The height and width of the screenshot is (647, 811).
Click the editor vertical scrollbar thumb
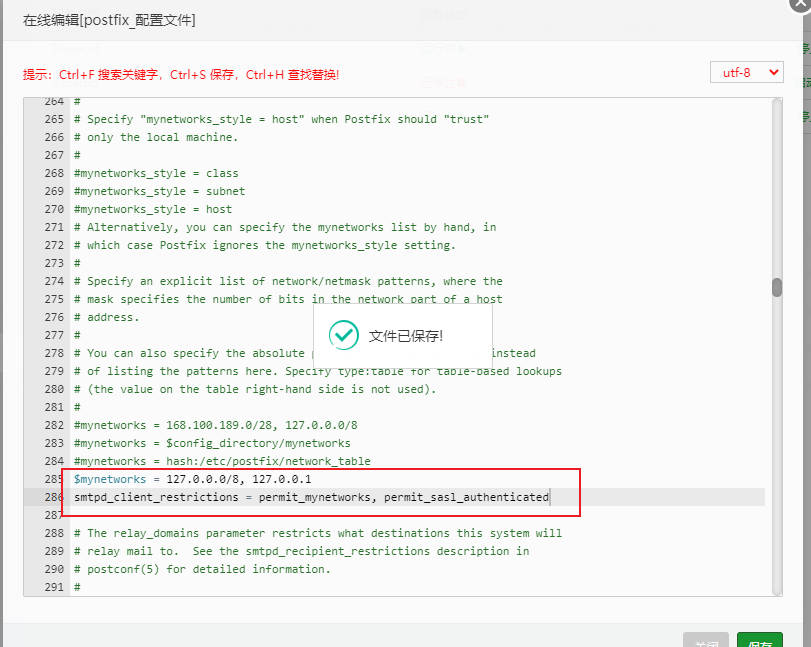(x=777, y=287)
